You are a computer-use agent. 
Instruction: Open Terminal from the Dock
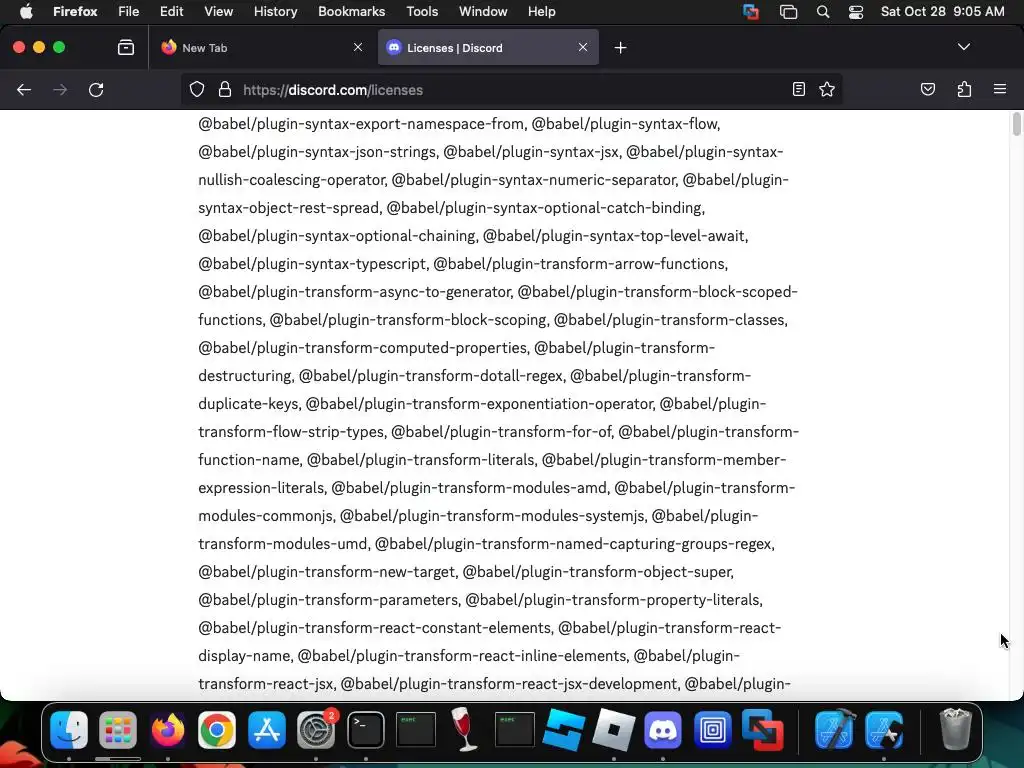[366, 729]
